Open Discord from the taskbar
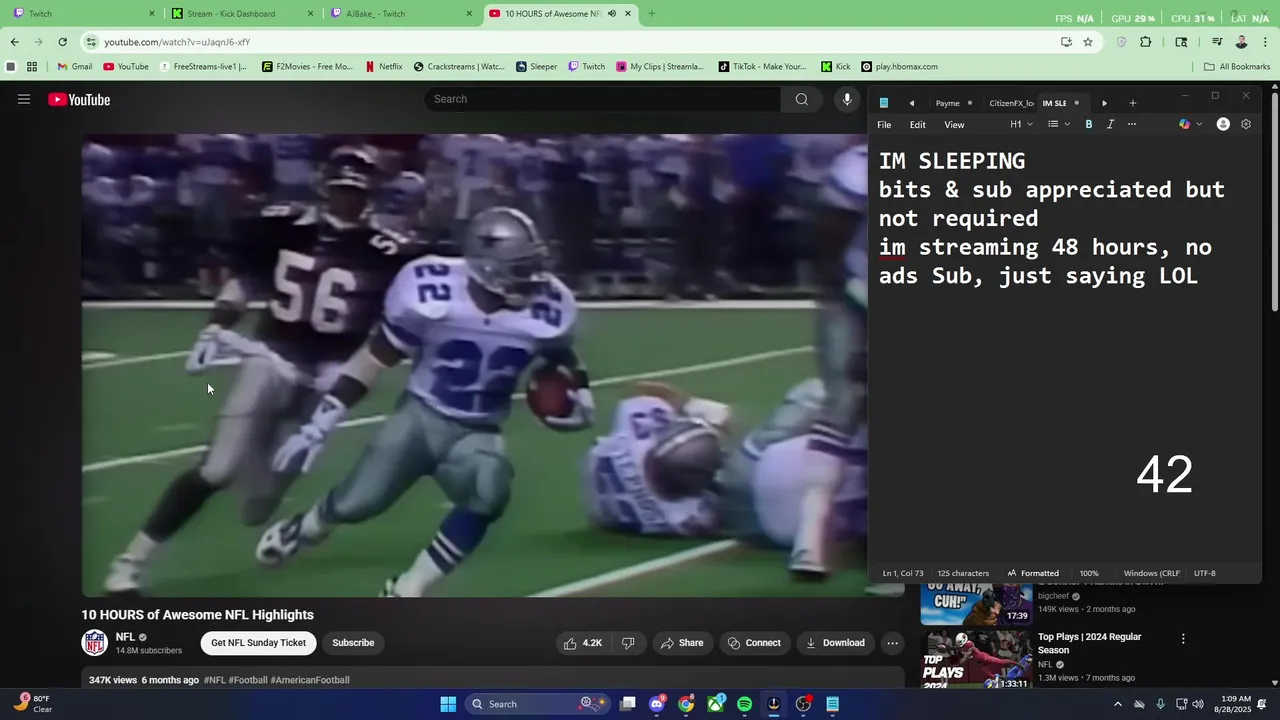This screenshot has width=1280, height=720. click(657, 704)
